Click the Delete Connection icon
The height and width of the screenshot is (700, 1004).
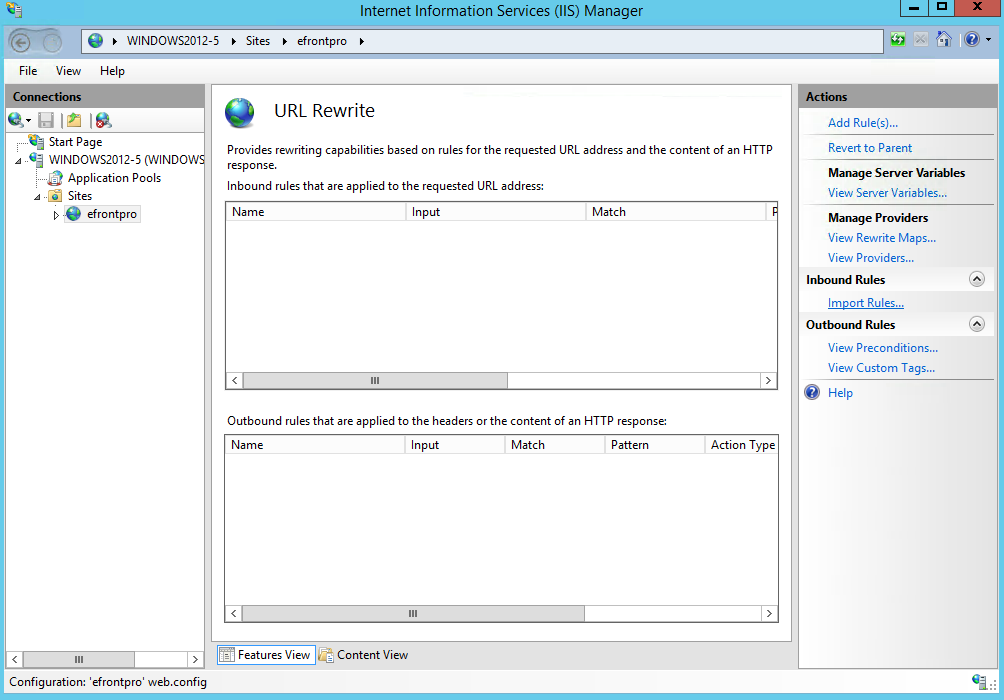coord(103,120)
